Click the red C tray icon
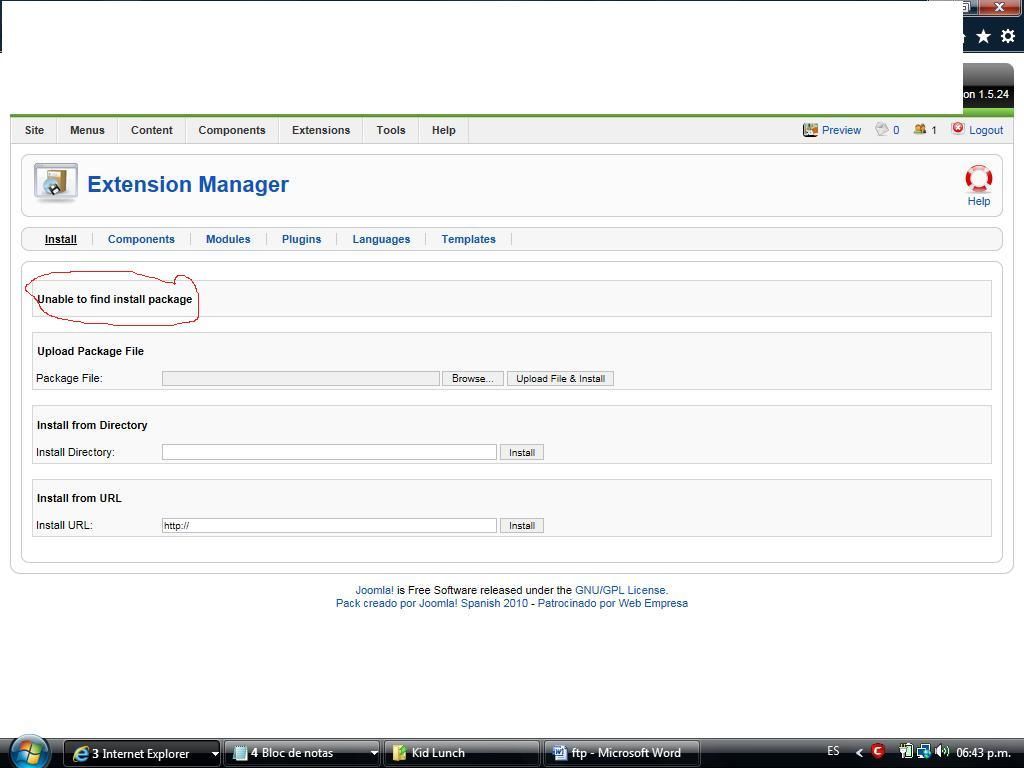 (x=878, y=751)
